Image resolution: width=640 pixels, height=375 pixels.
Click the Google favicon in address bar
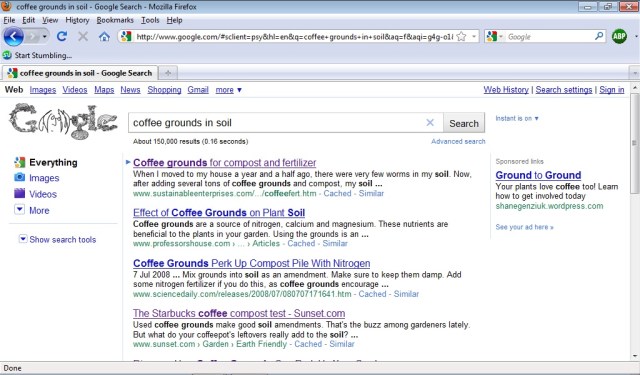tap(126, 37)
